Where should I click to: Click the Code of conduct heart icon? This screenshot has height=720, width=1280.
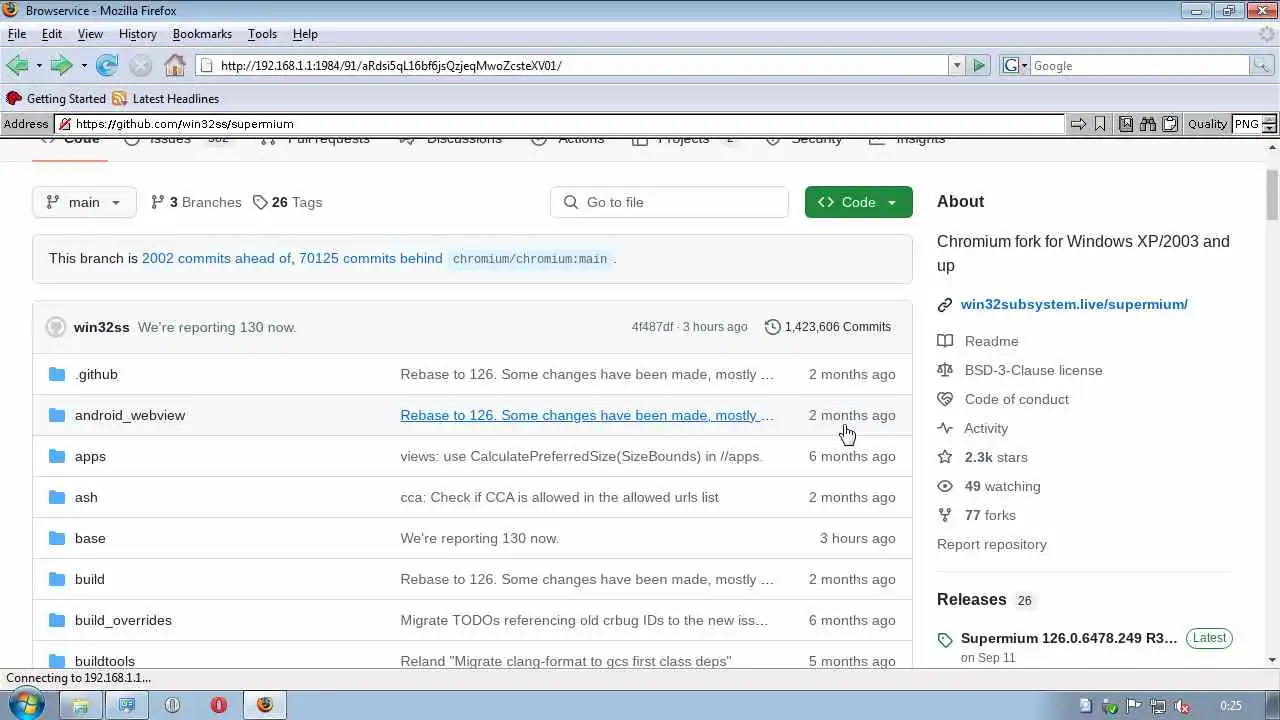coord(945,399)
